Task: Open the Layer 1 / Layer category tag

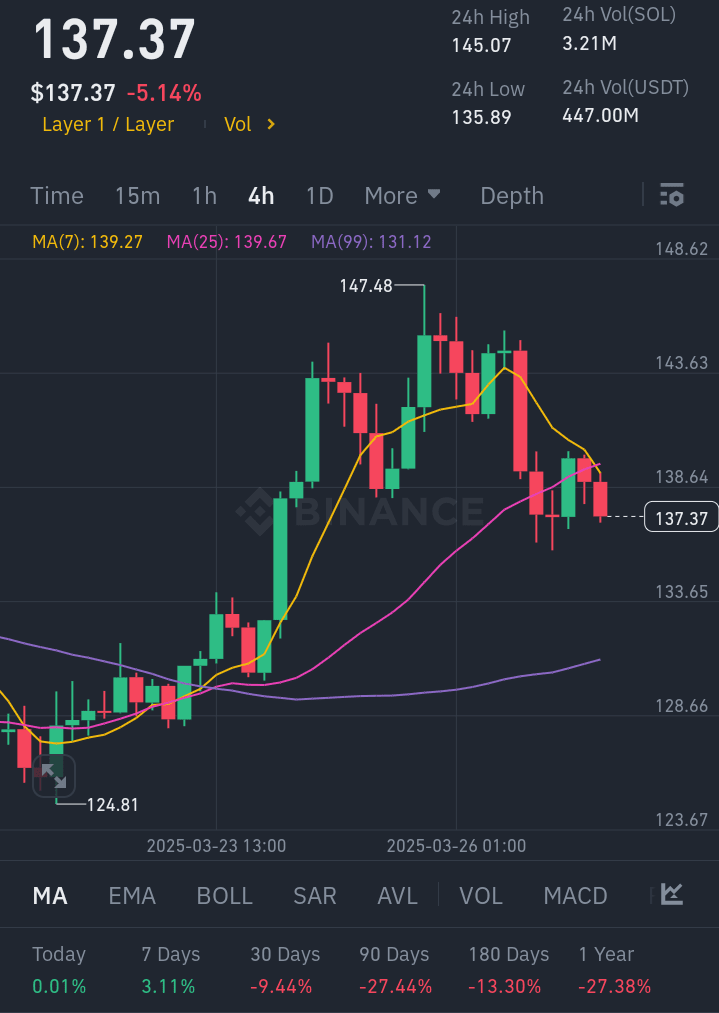Action: click(108, 125)
